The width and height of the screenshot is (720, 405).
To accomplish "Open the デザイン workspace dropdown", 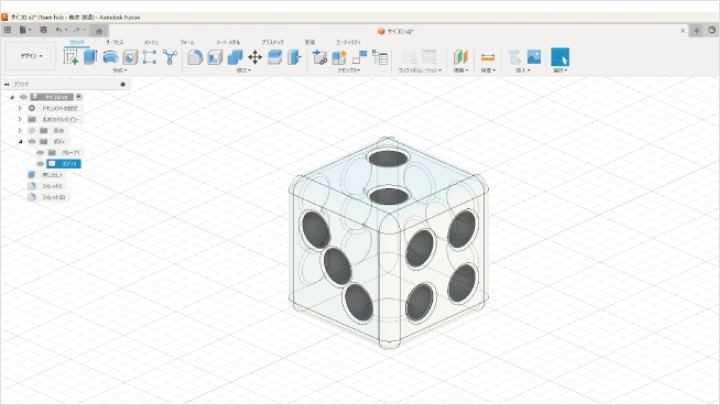I will click(31, 56).
